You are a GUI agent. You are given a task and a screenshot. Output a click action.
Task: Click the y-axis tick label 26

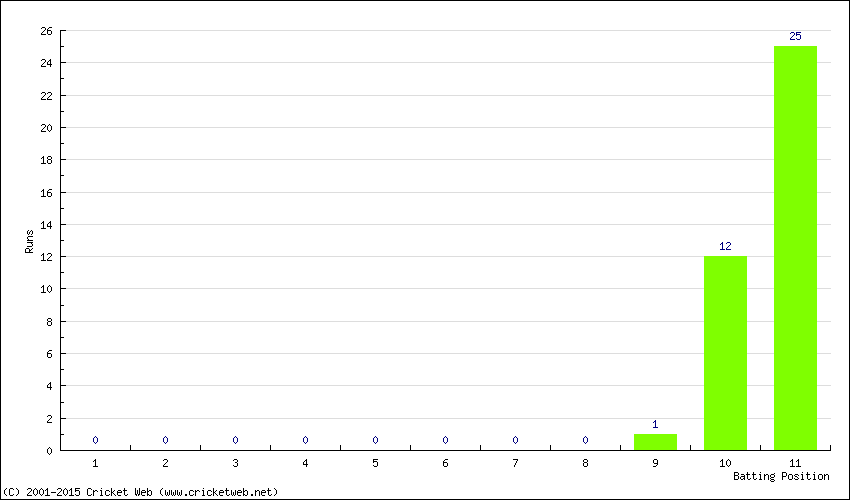(x=47, y=31)
